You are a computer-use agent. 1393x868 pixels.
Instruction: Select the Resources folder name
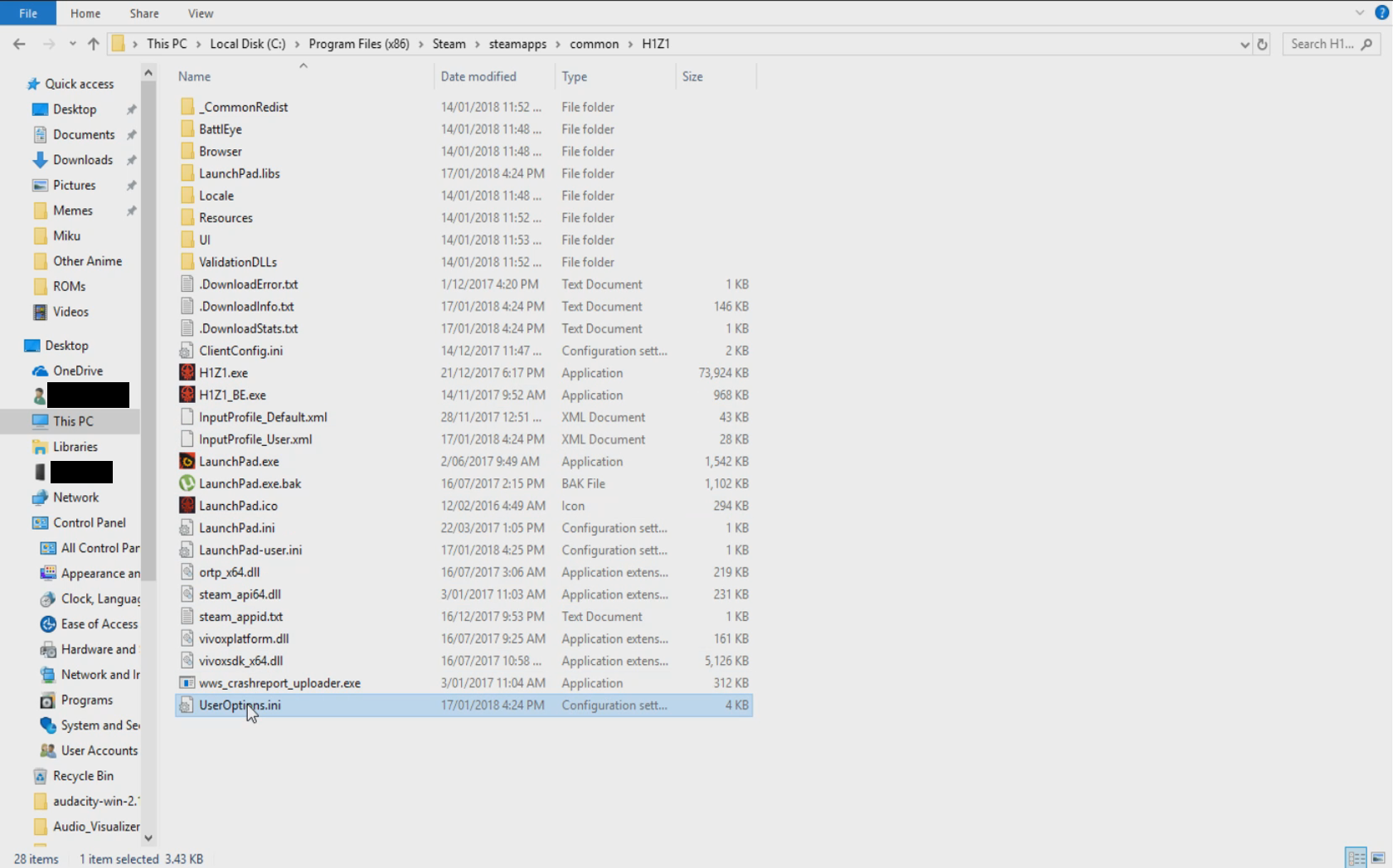[226, 218]
